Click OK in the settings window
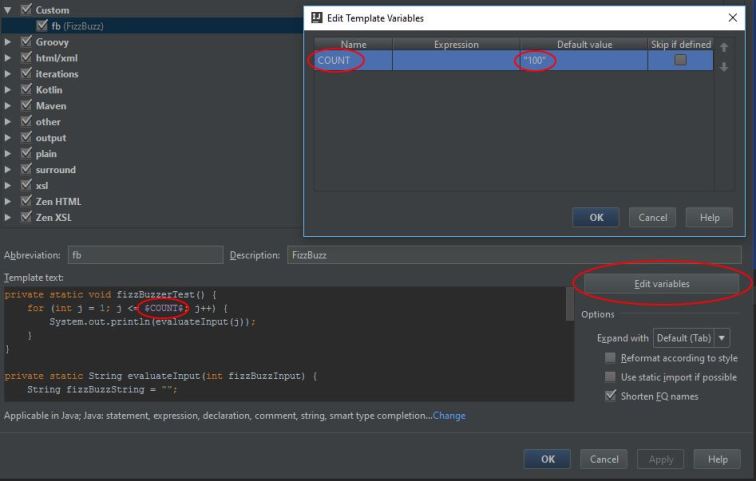756x481 pixels. point(547,459)
